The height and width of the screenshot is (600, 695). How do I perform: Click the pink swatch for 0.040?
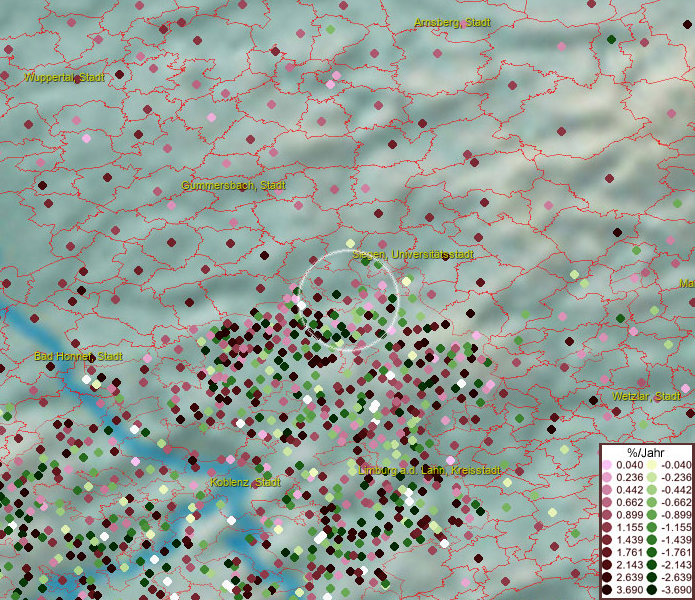(x=607, y=465)
